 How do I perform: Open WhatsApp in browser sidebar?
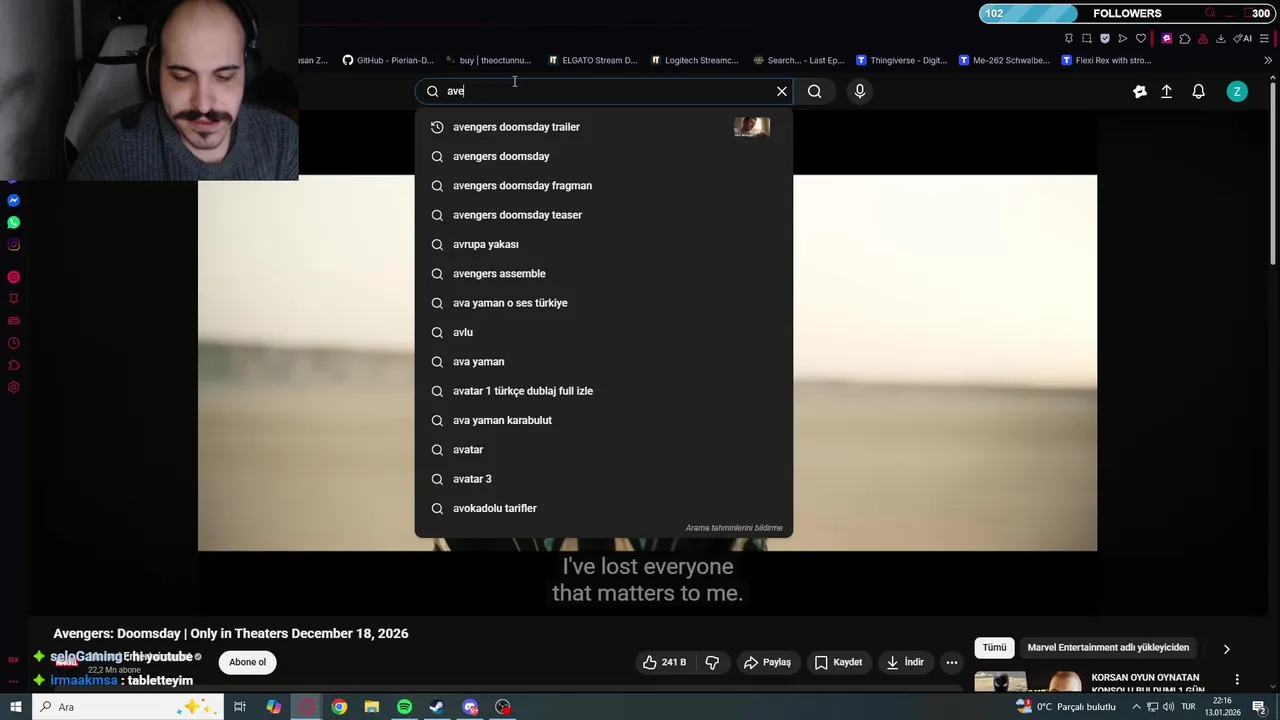tap(13, 223)
